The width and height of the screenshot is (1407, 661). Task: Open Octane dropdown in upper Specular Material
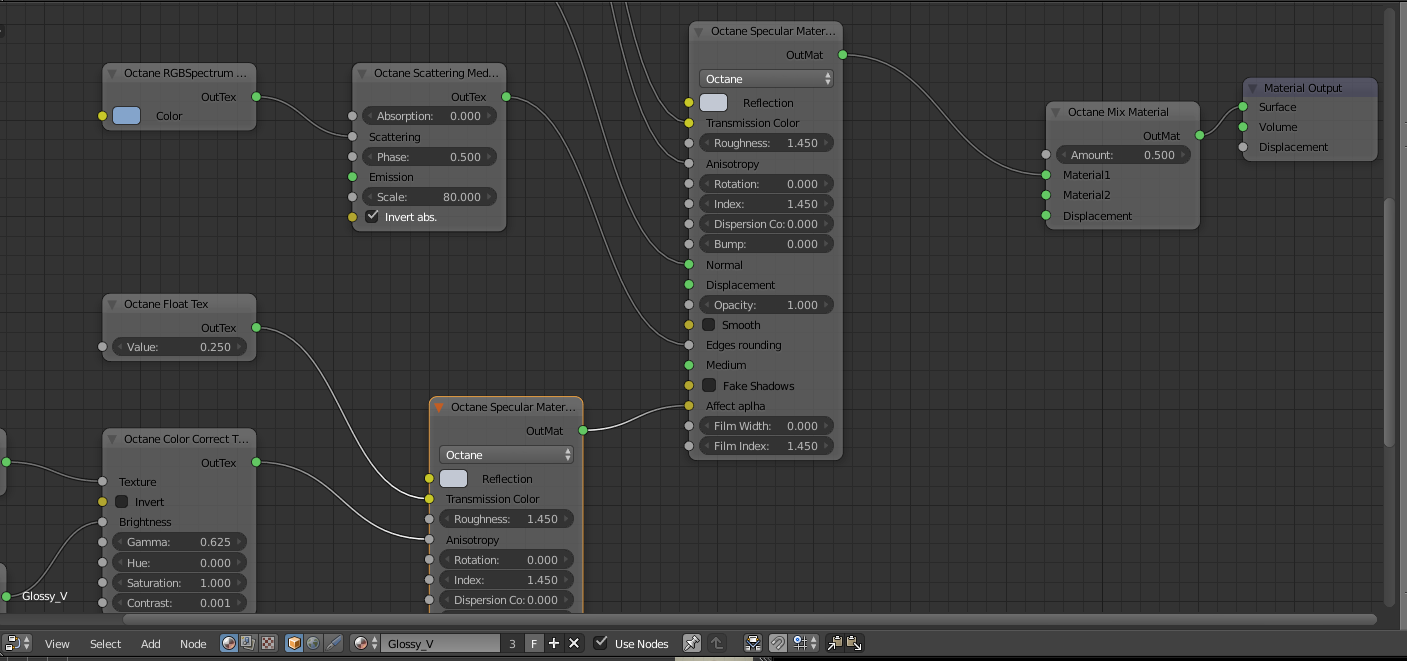(766, 78)
